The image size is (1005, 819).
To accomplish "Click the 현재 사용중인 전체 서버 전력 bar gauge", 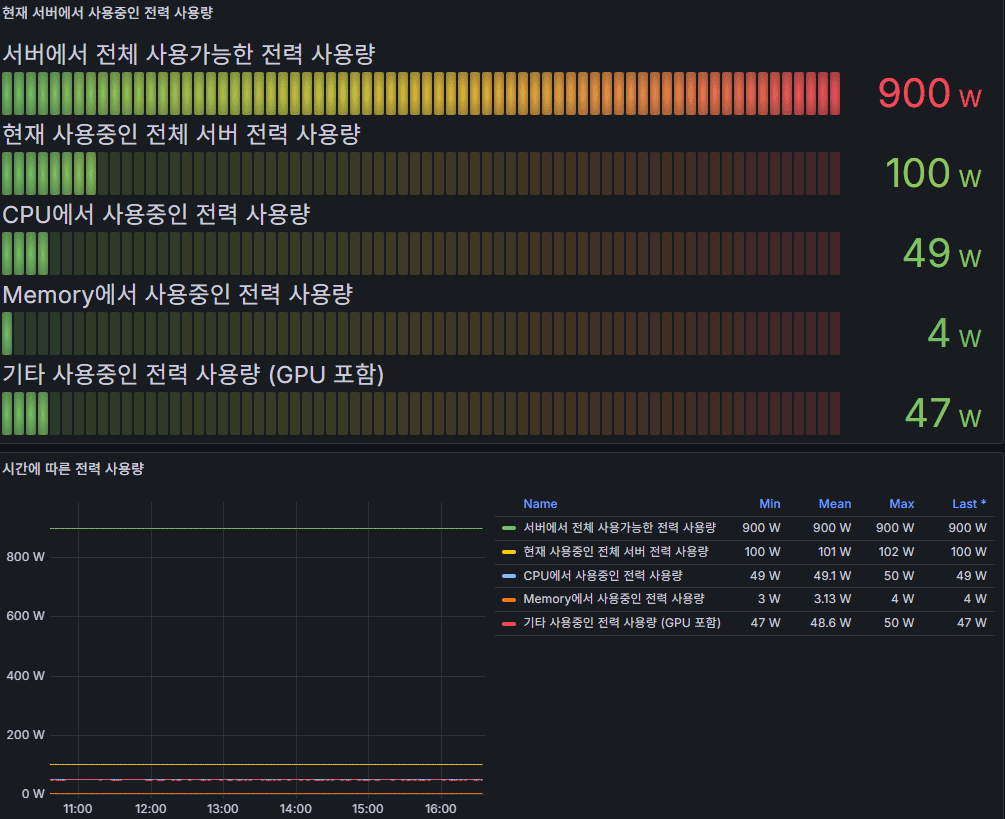I will 420,173.
